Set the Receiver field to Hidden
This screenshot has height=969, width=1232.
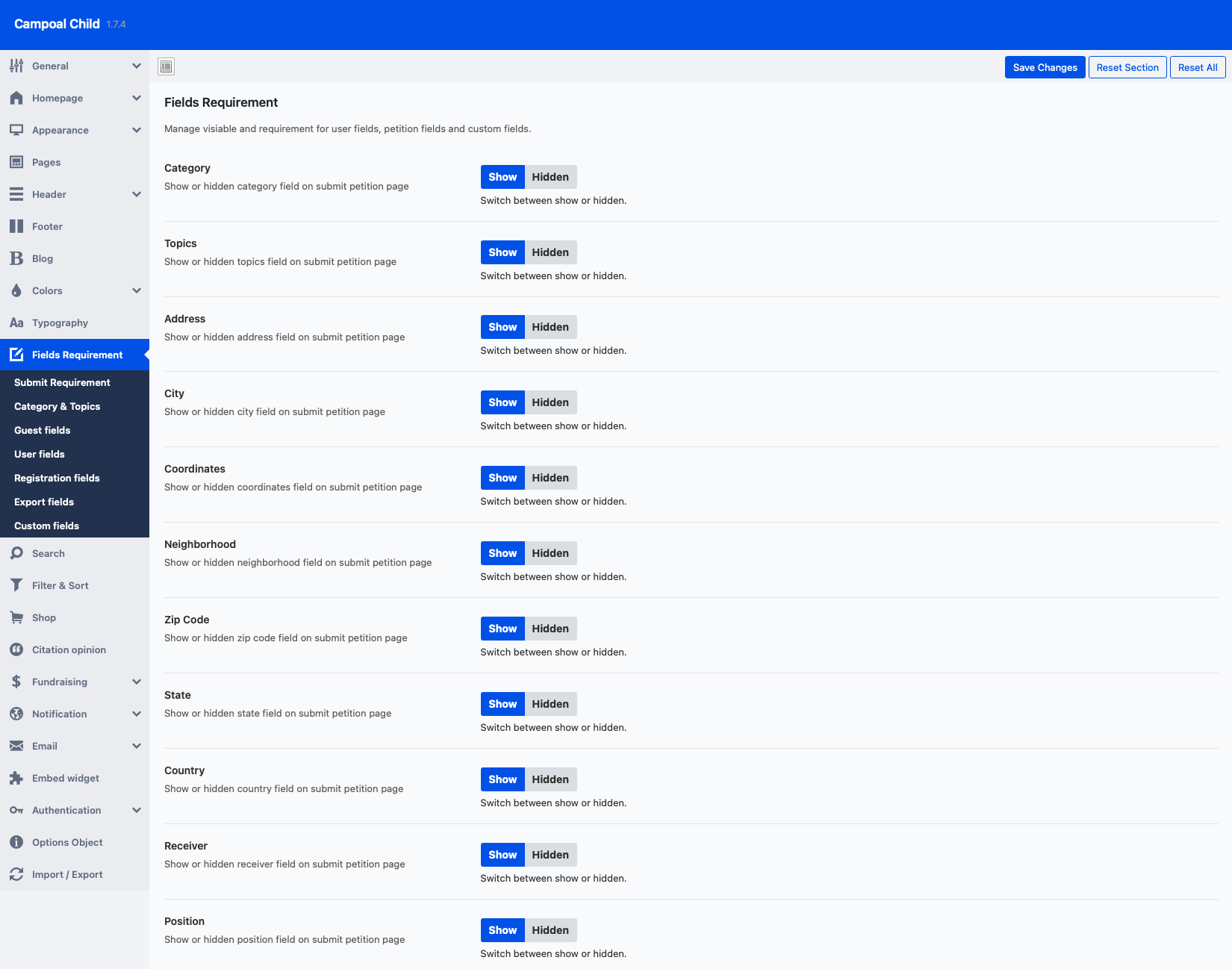[x=550, y=855]
